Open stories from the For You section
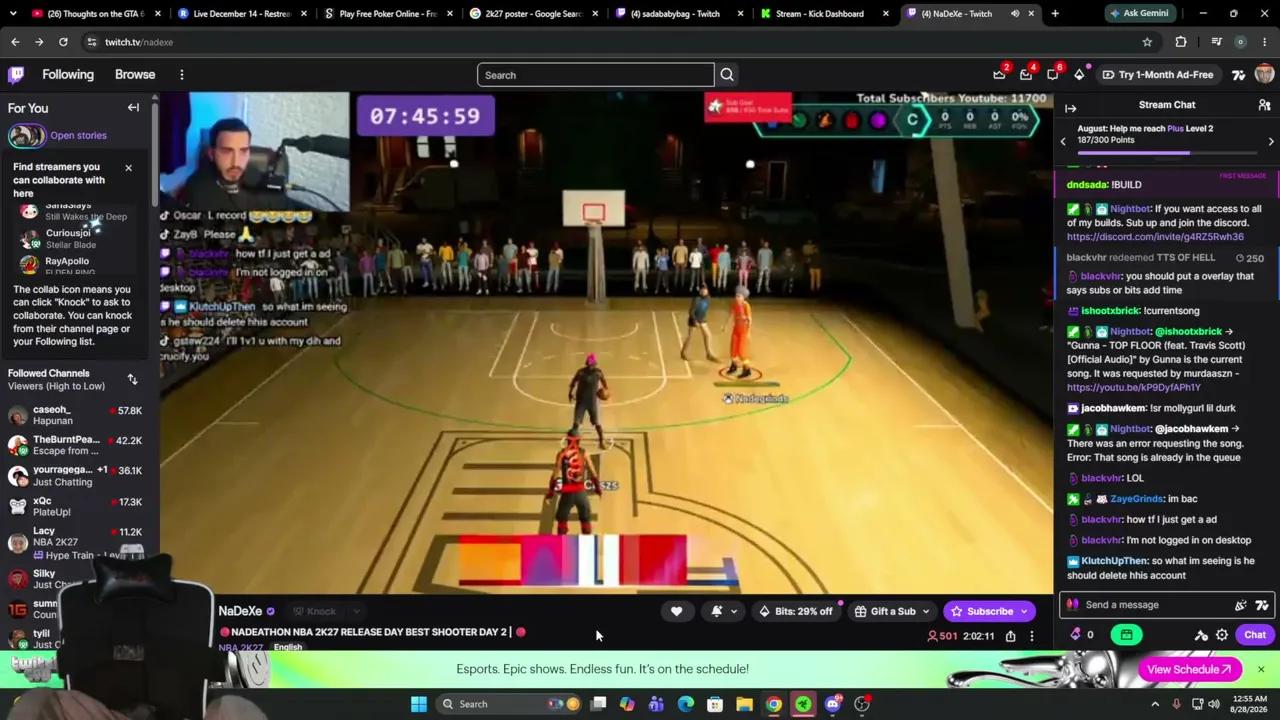The height and width of the screenshot is (720, 1280). [x=78, y=135]
